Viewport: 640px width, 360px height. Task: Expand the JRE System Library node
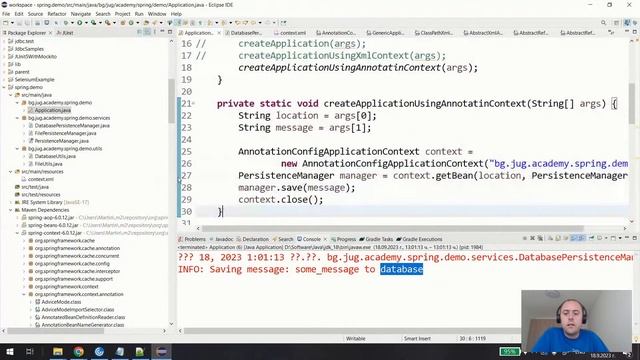[x=11, y=202]
